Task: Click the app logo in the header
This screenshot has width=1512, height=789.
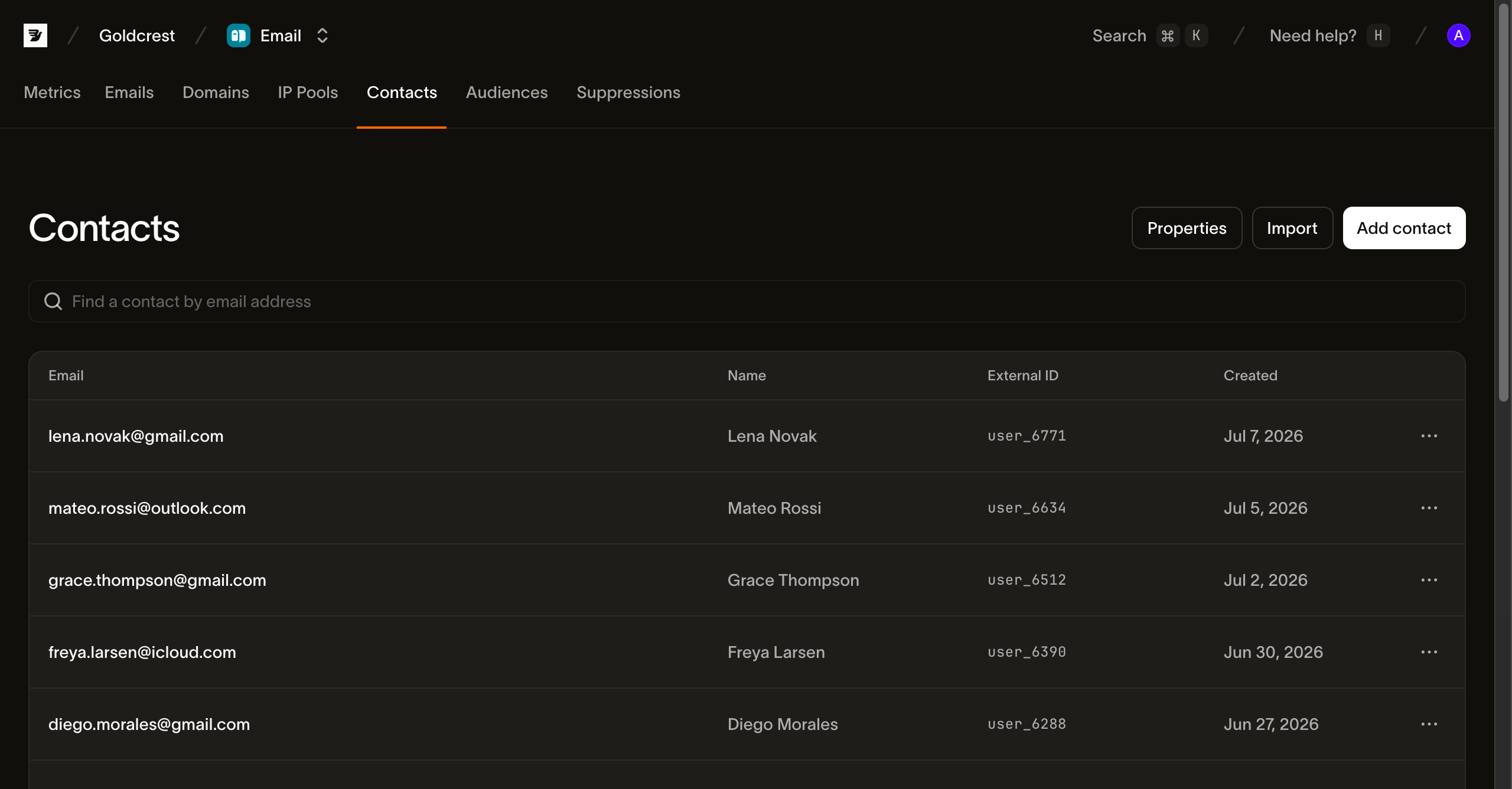Action: [x=35, y=35]
